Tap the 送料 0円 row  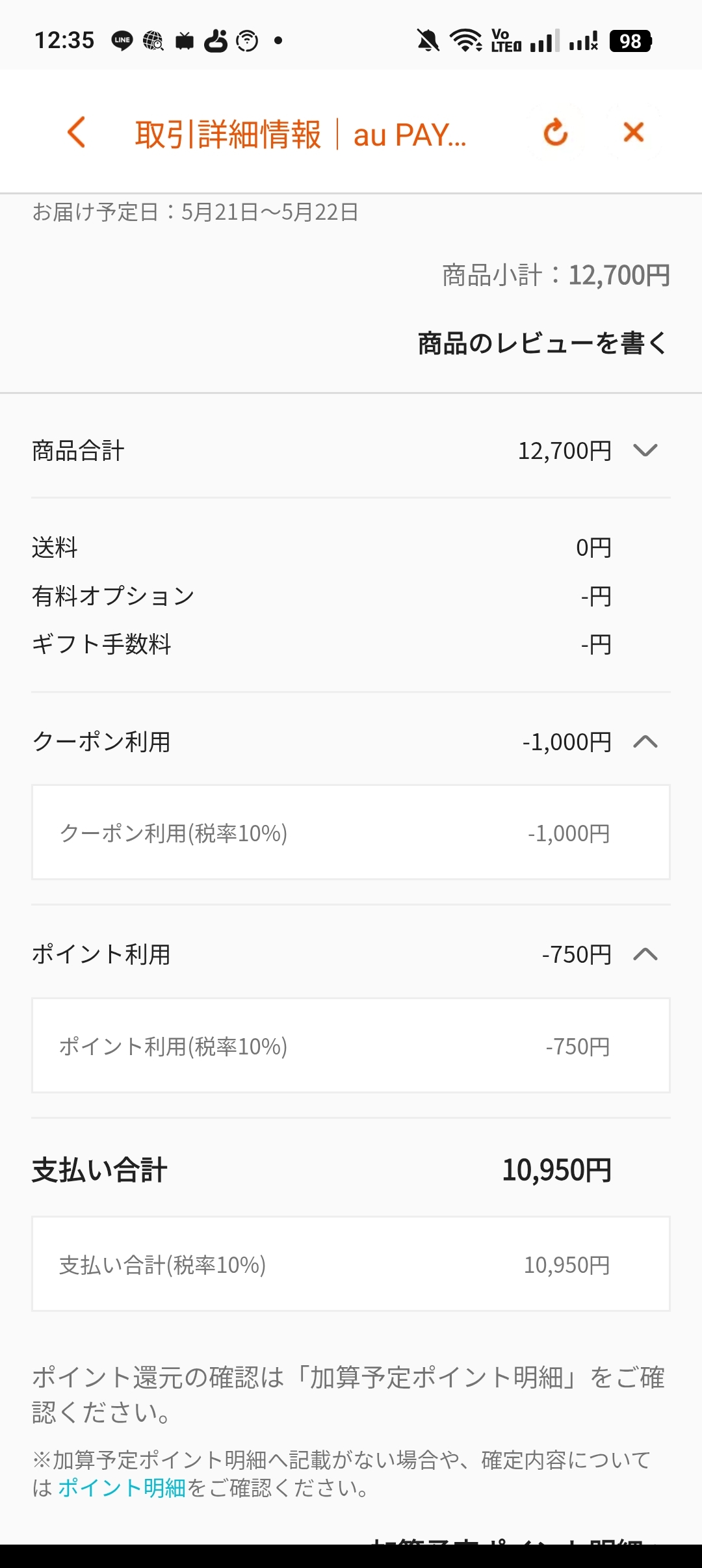[x=322, y=547]
